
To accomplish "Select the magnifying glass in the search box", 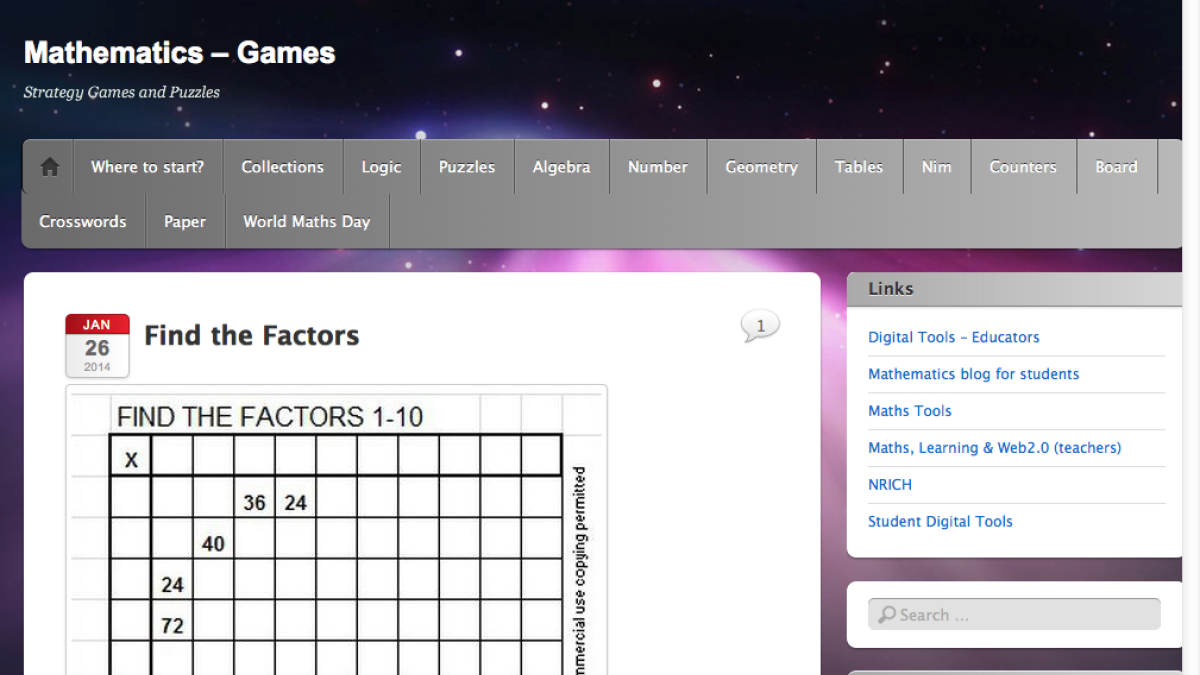I will pos(885,614).
